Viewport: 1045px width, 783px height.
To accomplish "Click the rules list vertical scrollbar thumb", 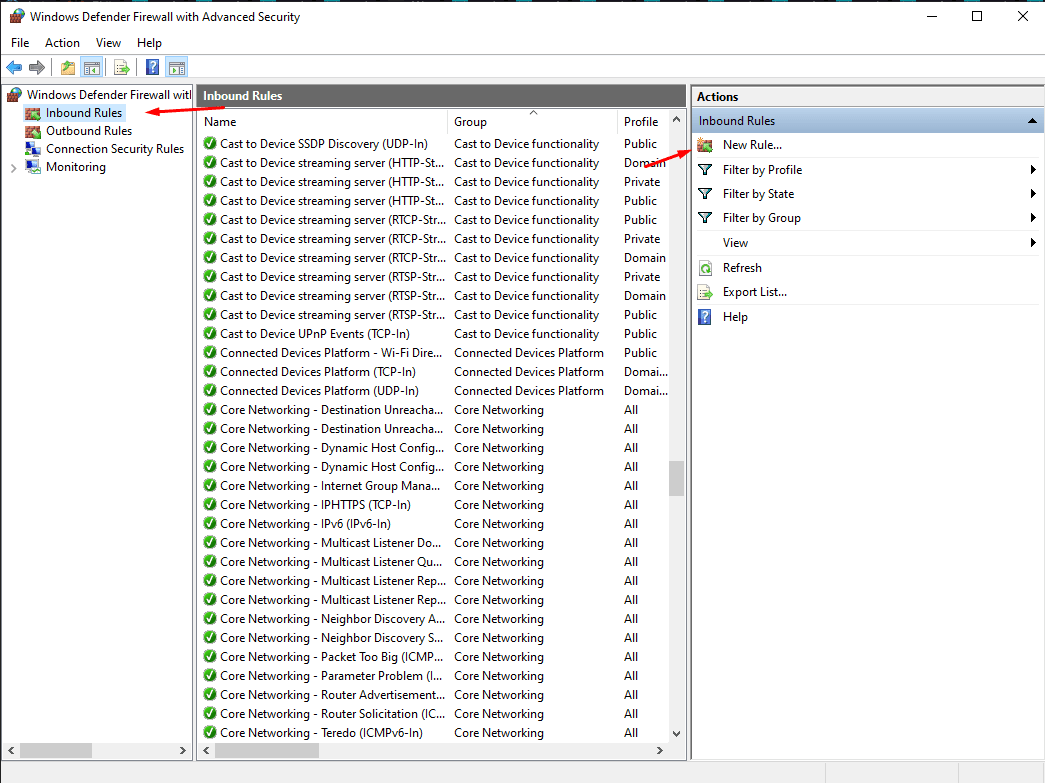I will point(676,478).
